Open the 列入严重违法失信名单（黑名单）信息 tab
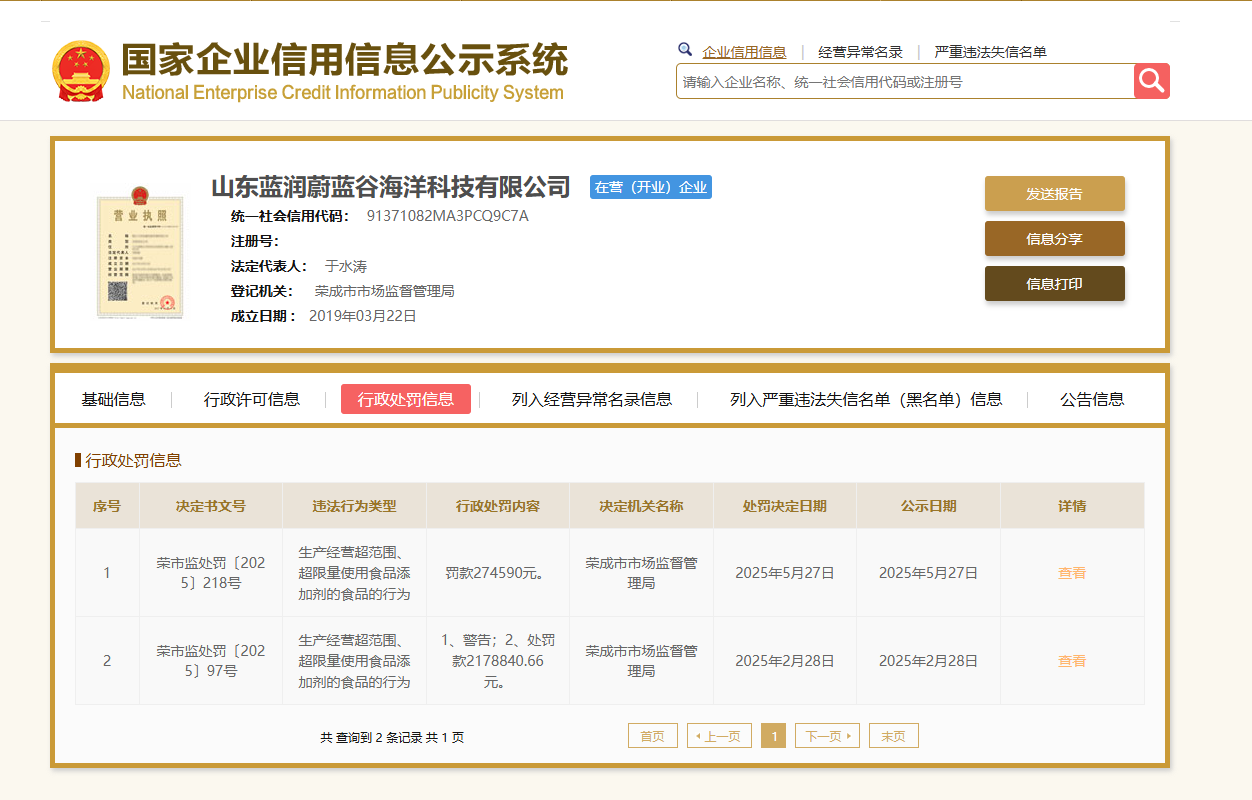 (866, 399)
